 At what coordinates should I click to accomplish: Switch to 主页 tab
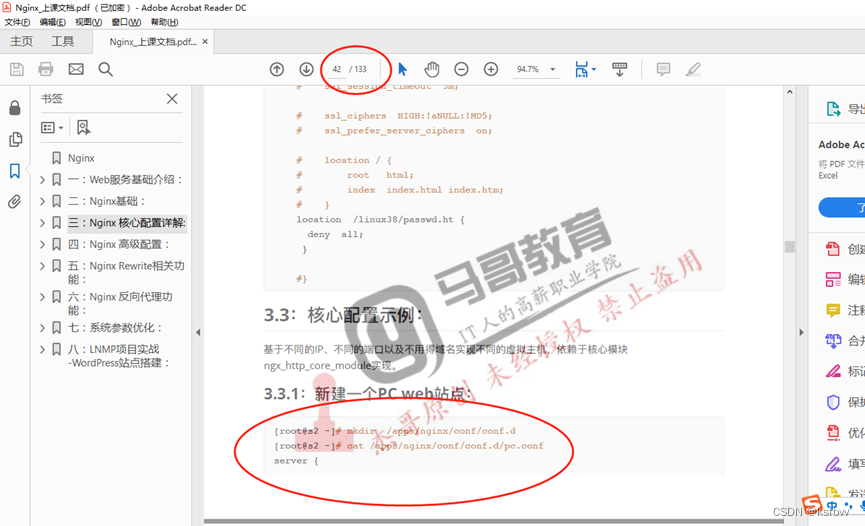coord(22,41)
